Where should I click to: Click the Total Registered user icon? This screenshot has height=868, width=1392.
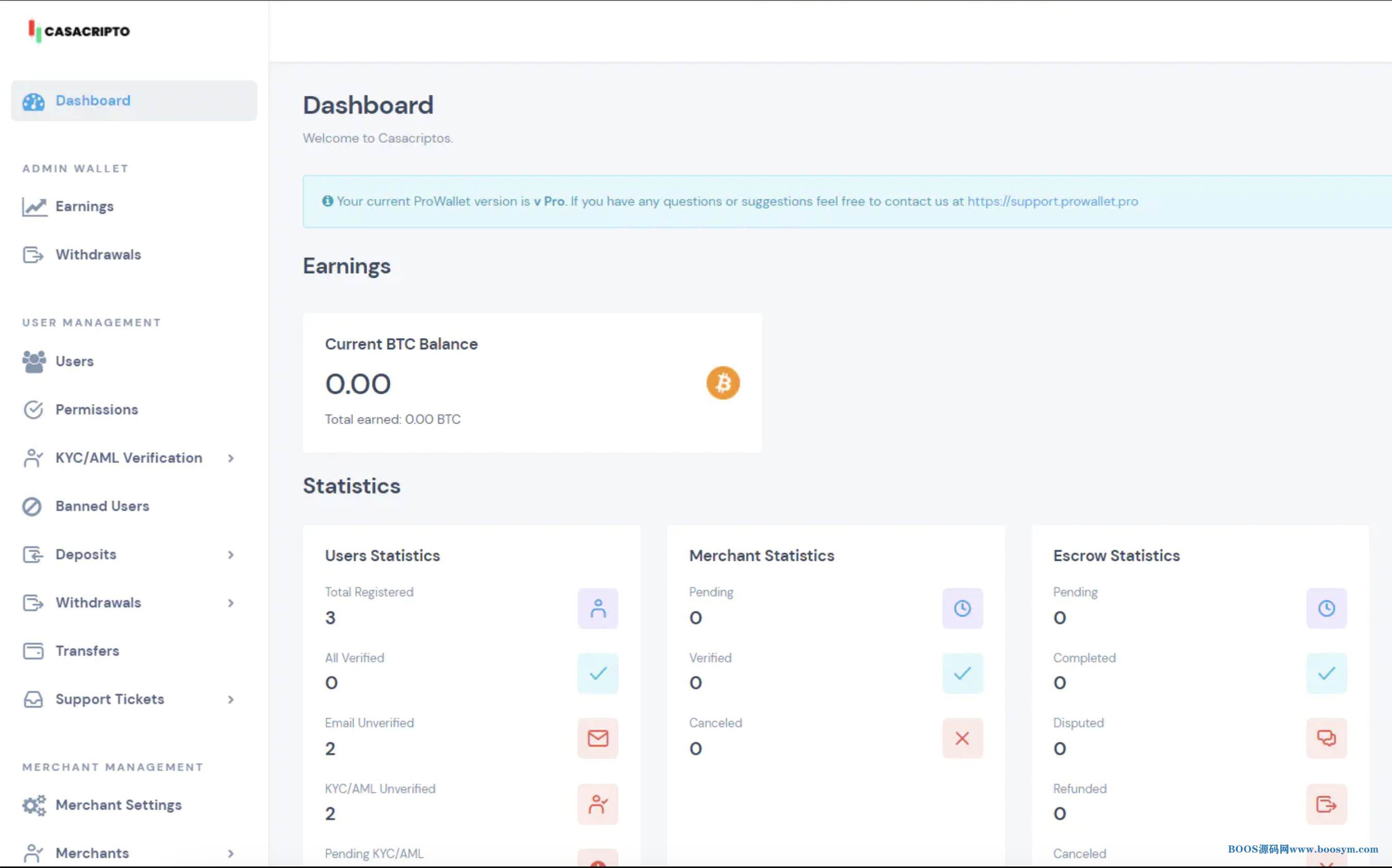[598, 609]
